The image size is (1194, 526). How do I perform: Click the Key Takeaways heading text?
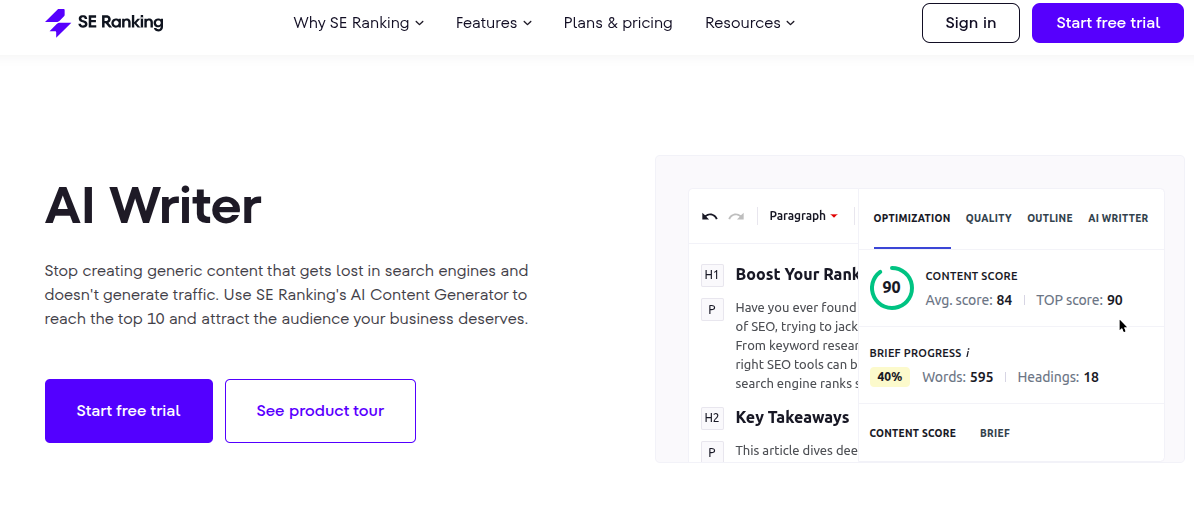pyautogui.click(x=792, y=418)
